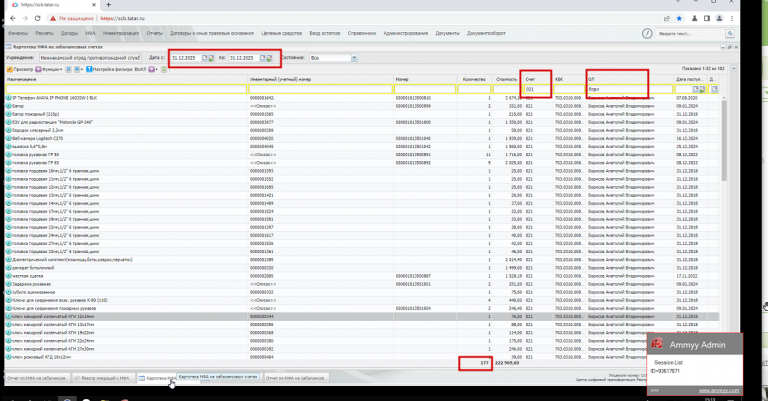Reload the page with browser refresh icon
Image resolution: width=768 pixels, height=401 pixels.
[x=37, y=18]
